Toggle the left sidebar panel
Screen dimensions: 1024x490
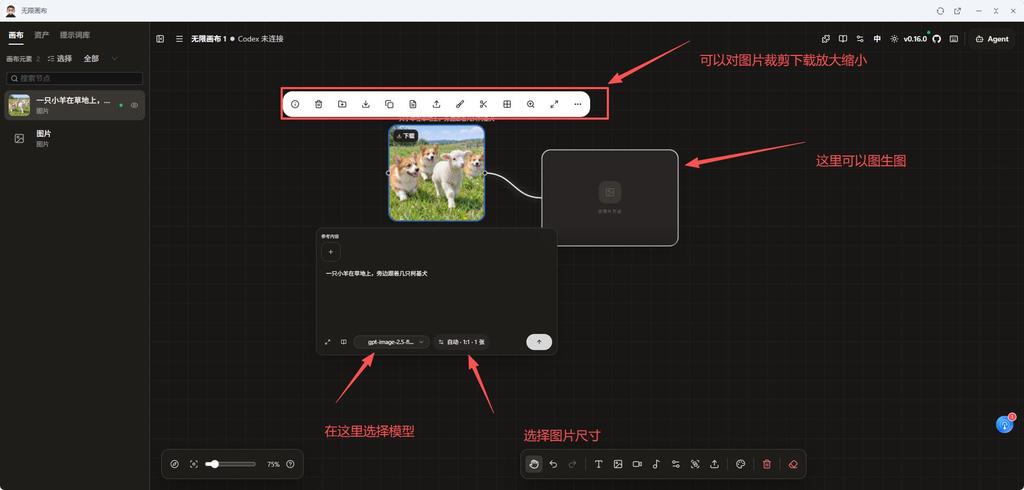pos(160,39)
